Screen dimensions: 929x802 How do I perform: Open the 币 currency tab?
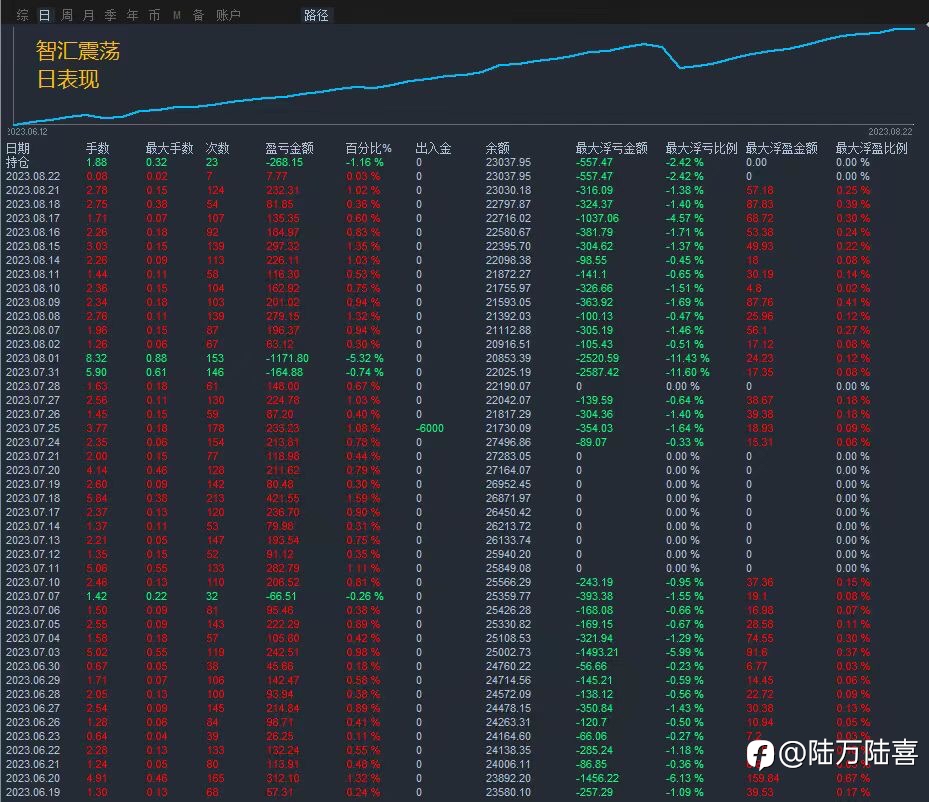point(154,15)
